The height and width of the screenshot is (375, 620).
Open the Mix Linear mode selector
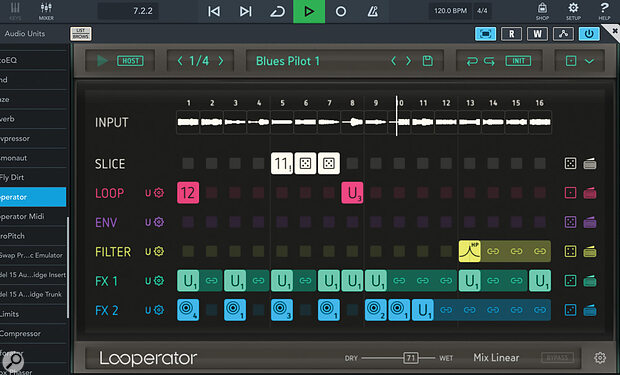coord(496,358)
